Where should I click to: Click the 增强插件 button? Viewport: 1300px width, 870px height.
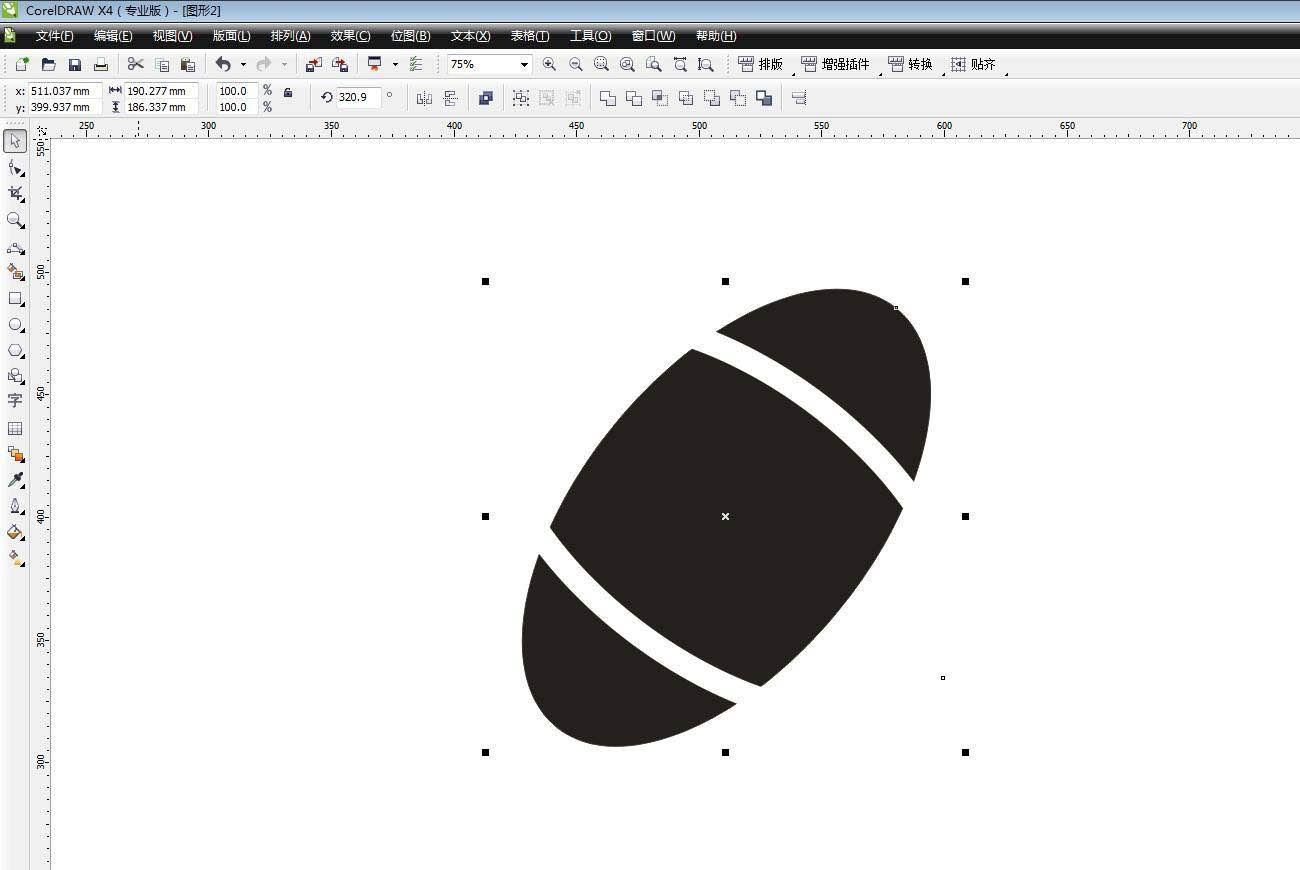[x=835, y=64]
